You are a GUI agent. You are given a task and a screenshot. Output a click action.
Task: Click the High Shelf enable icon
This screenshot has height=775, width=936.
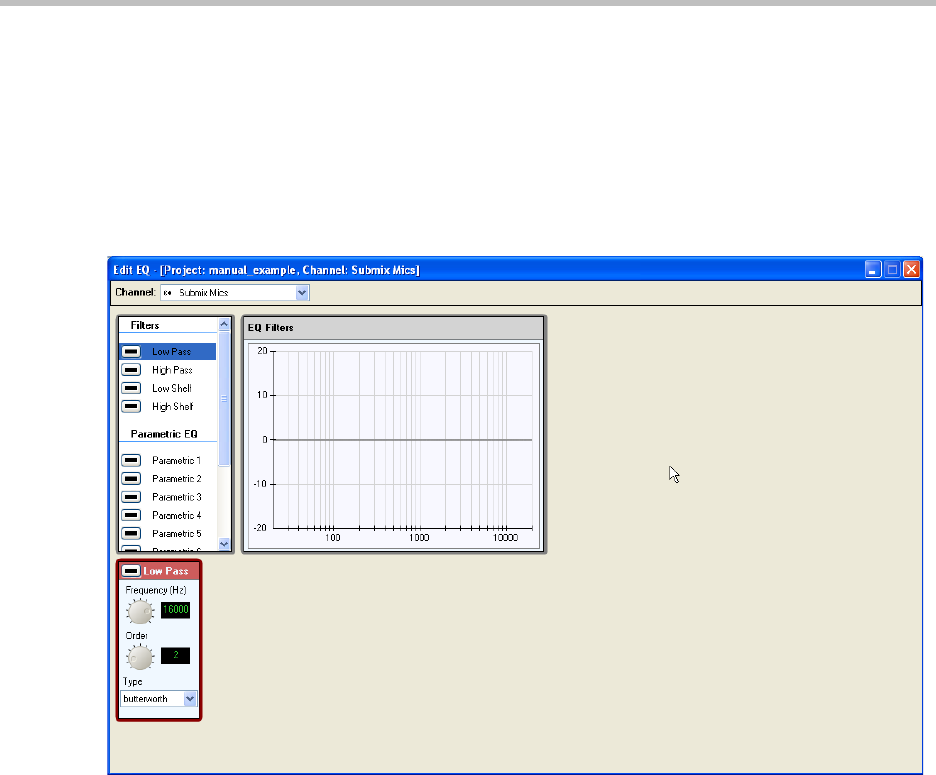click(x=130, y=407)
